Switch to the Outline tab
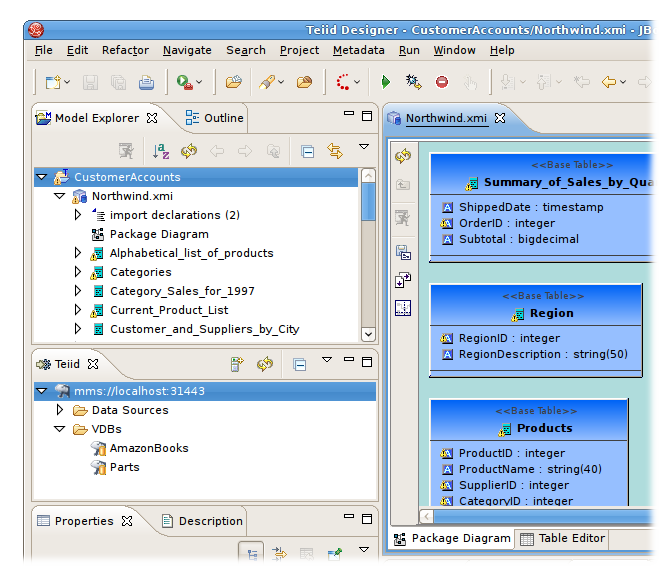This screenshot has height=566, width=659. coord(215,118)
